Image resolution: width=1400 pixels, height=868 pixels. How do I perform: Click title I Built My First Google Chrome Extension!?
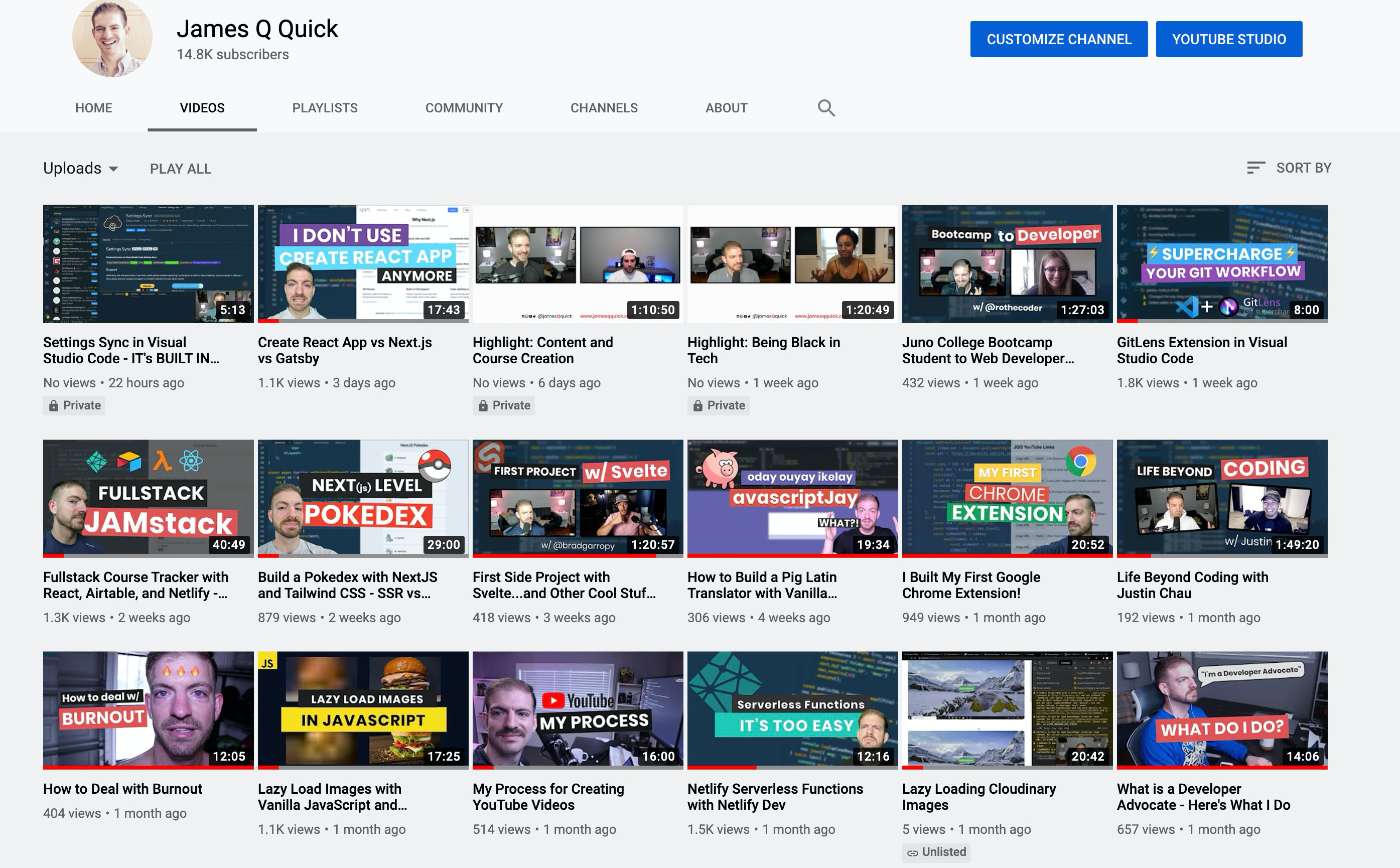[971, 585]
